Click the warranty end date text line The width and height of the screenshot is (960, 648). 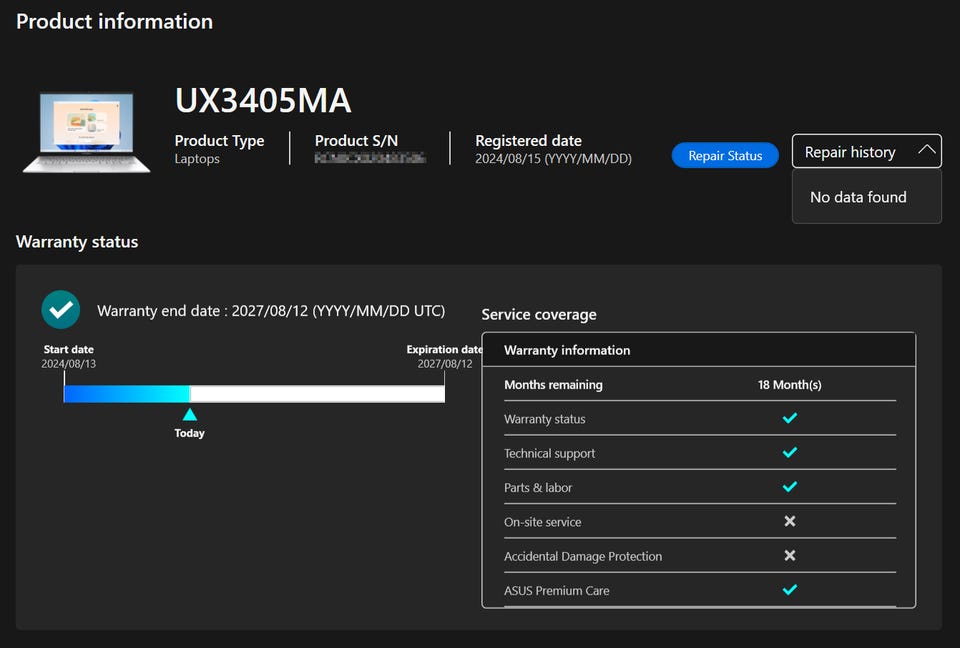pyautogui.click(x=271, y=311)
